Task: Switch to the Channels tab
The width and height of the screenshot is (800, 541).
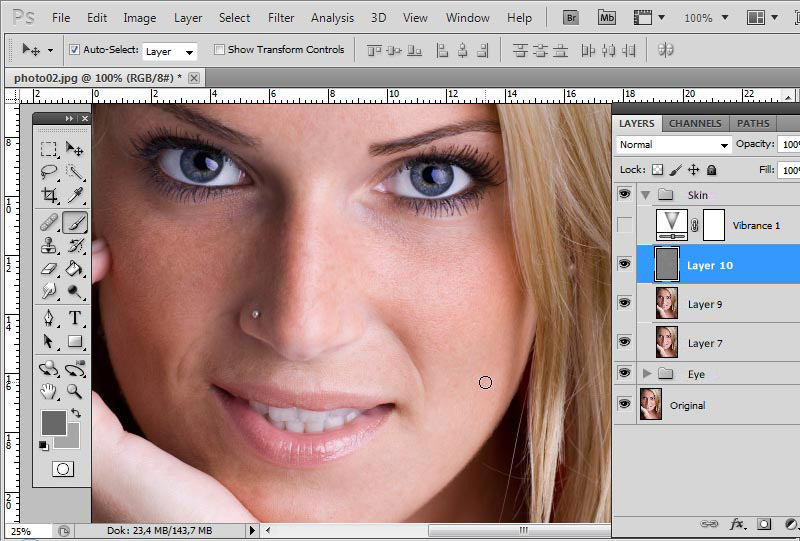Action: click(695, 123)
